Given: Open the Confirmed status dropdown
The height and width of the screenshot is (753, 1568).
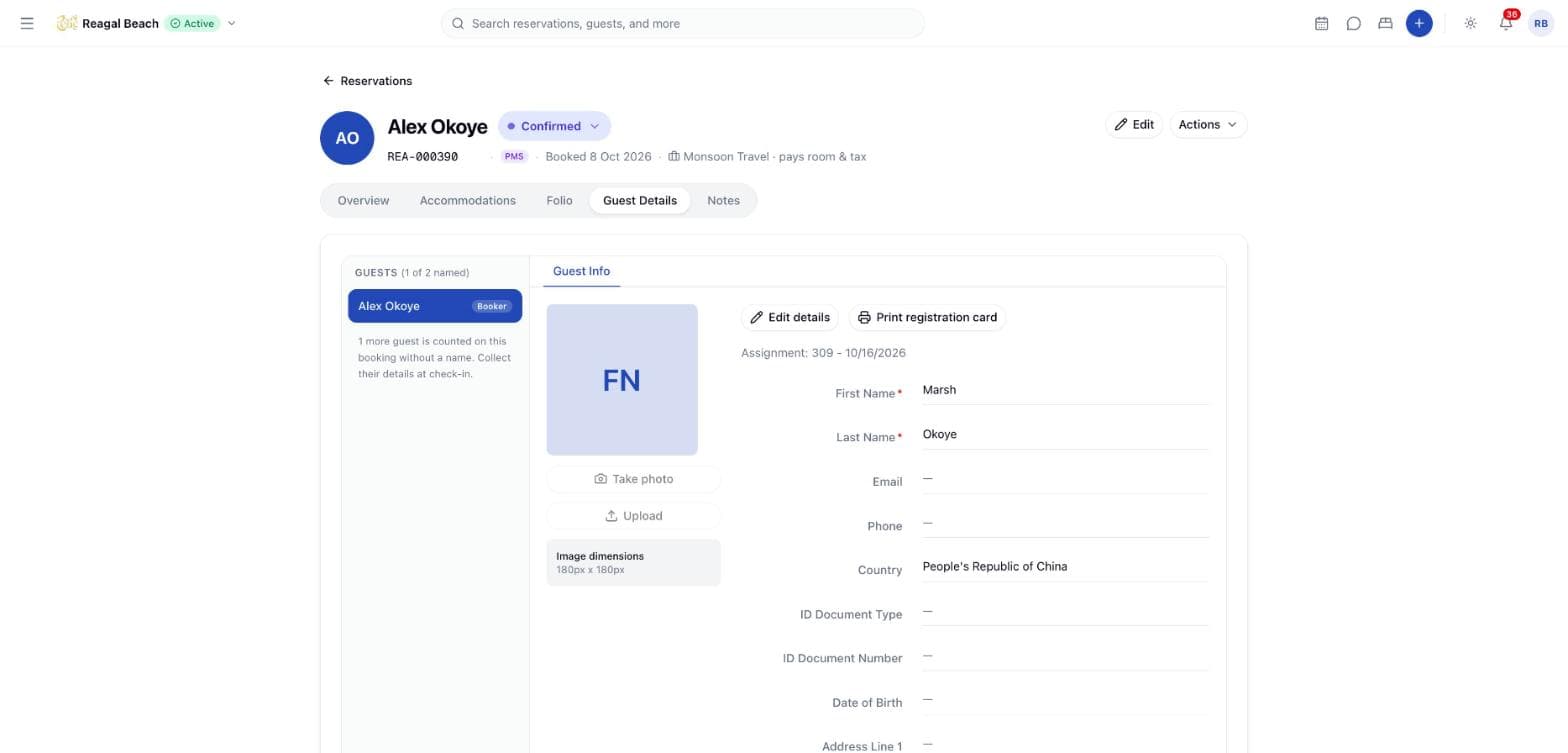Looking at the screenshot, I should [554, 126].
